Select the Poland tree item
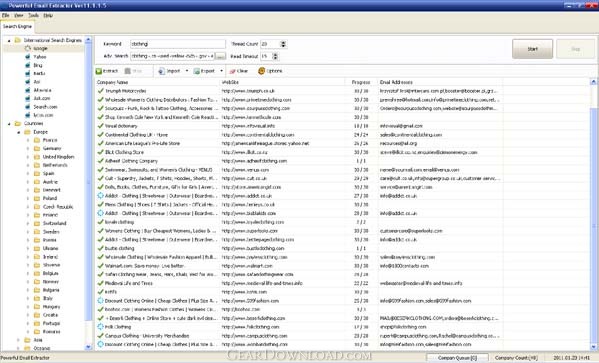The image size is (599, 363). click(50, 198)
